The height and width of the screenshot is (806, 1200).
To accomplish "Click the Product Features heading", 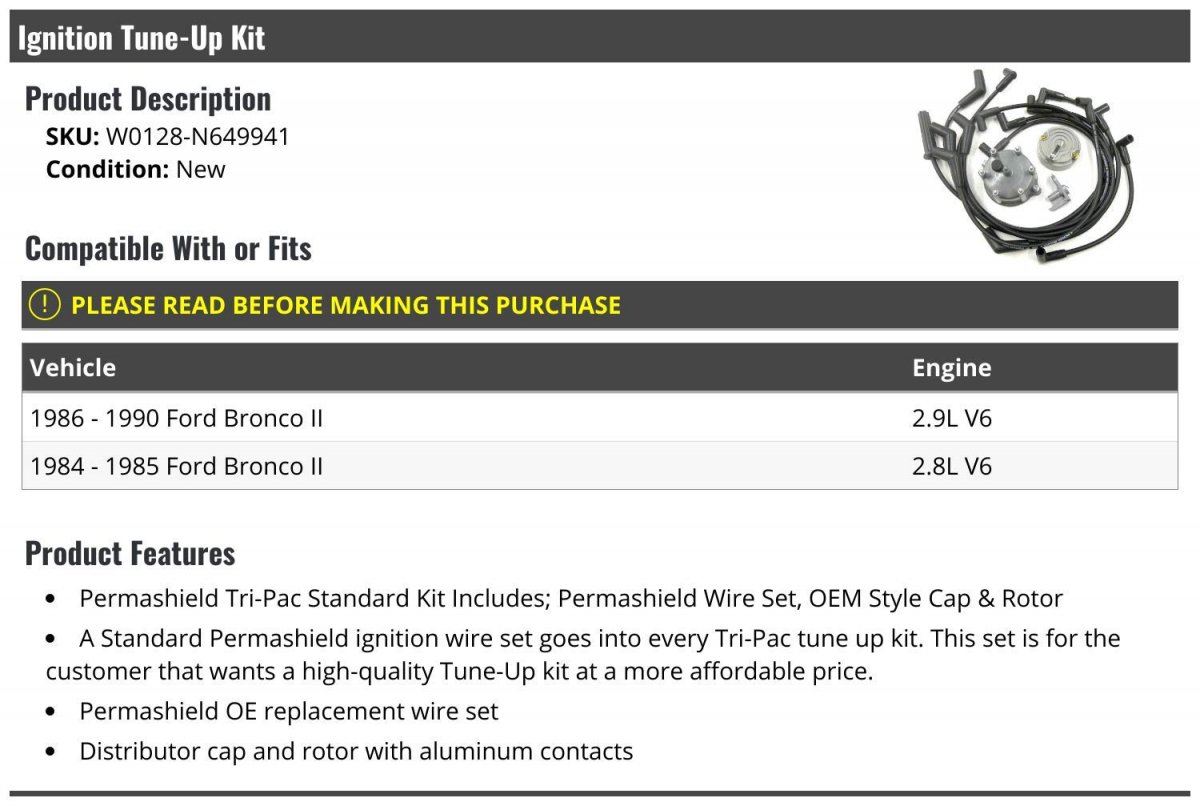I will tap(130, 553).
